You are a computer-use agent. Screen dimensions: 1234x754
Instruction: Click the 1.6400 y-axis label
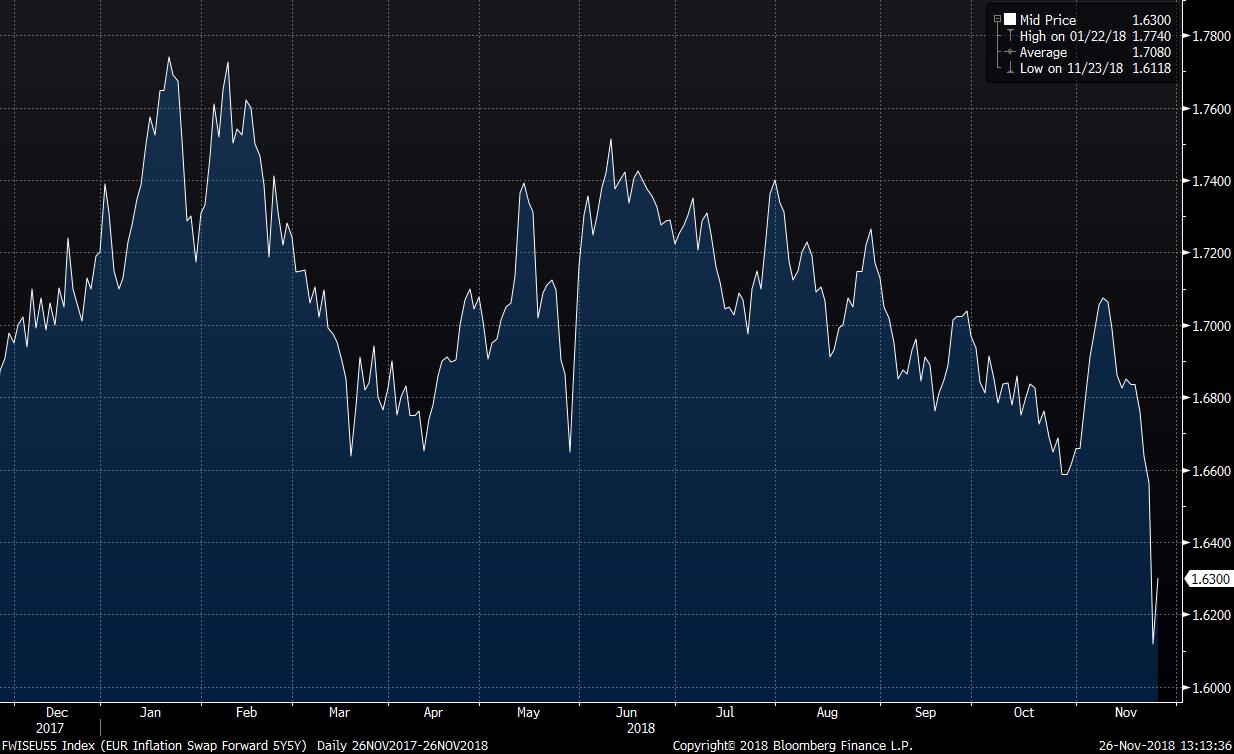click(x=1211, y=543)
